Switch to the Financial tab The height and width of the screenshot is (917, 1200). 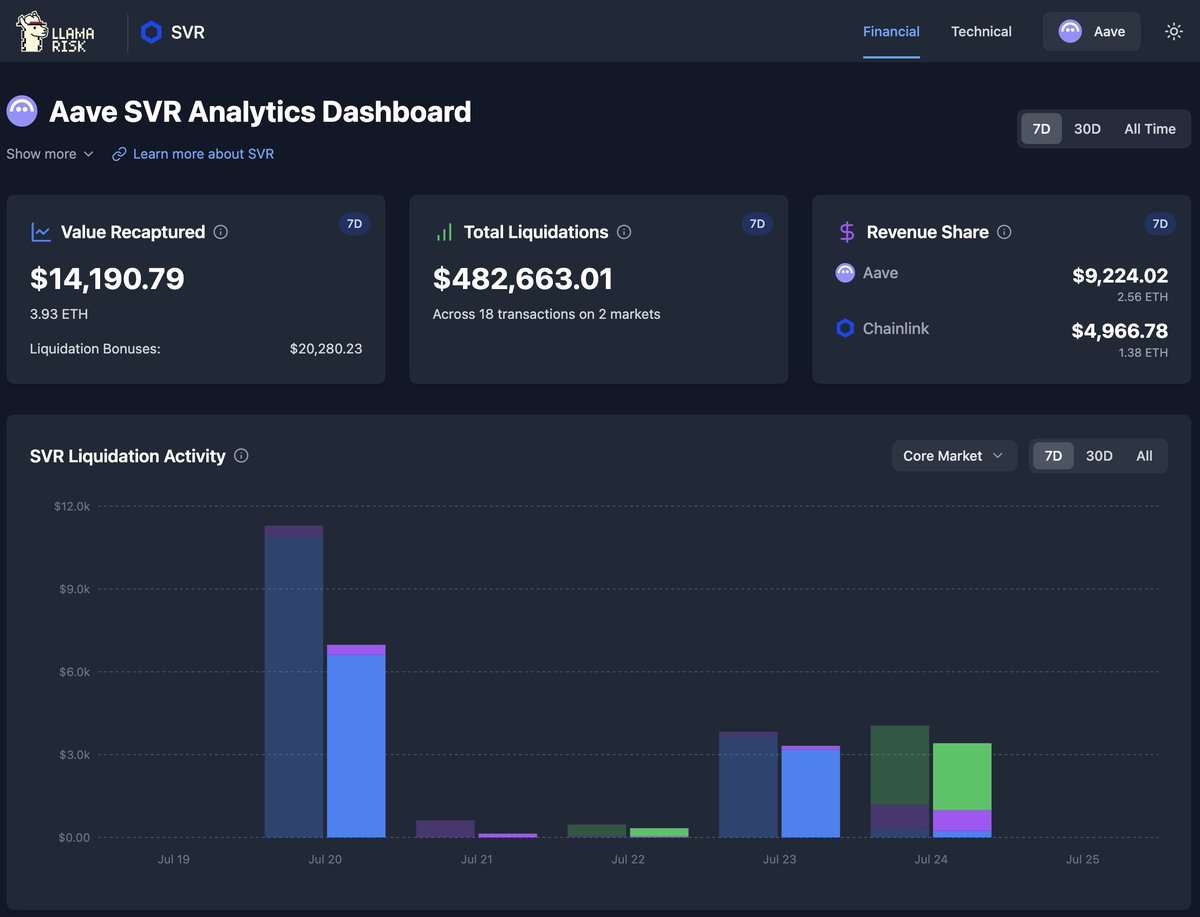click(891, 31)
